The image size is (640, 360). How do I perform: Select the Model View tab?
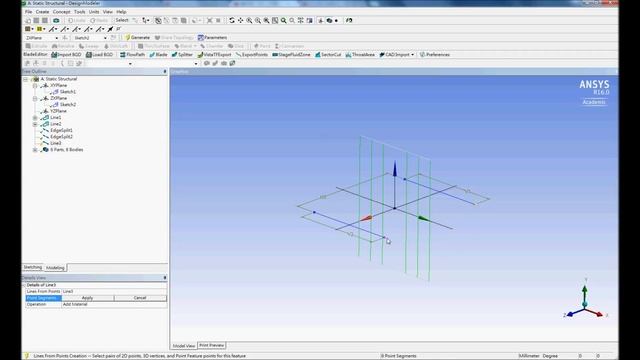click(184, 346)
